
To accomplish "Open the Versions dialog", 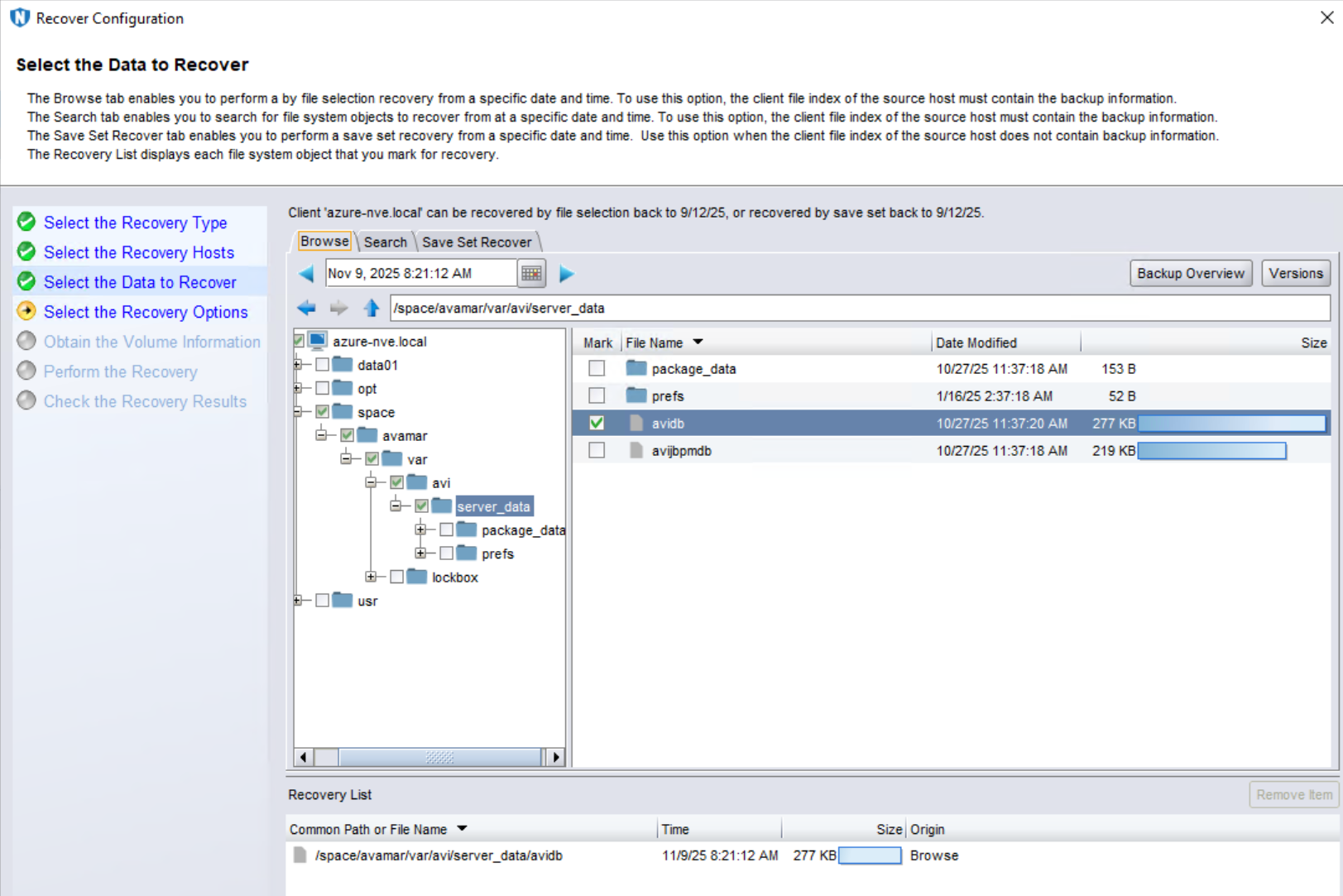I will [1295, 273].
